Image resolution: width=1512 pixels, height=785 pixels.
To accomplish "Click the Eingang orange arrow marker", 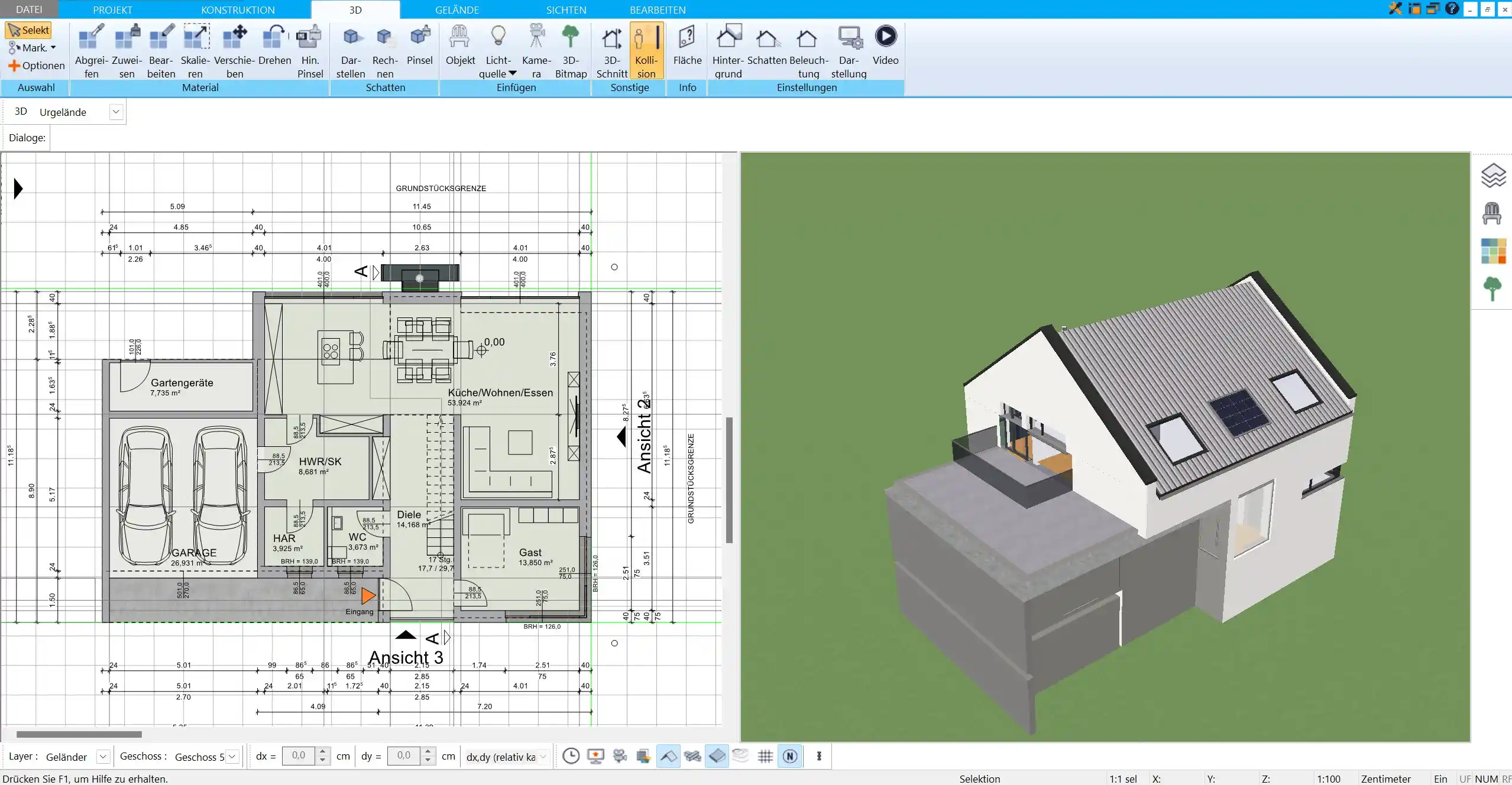I will [x=368, y=596].
